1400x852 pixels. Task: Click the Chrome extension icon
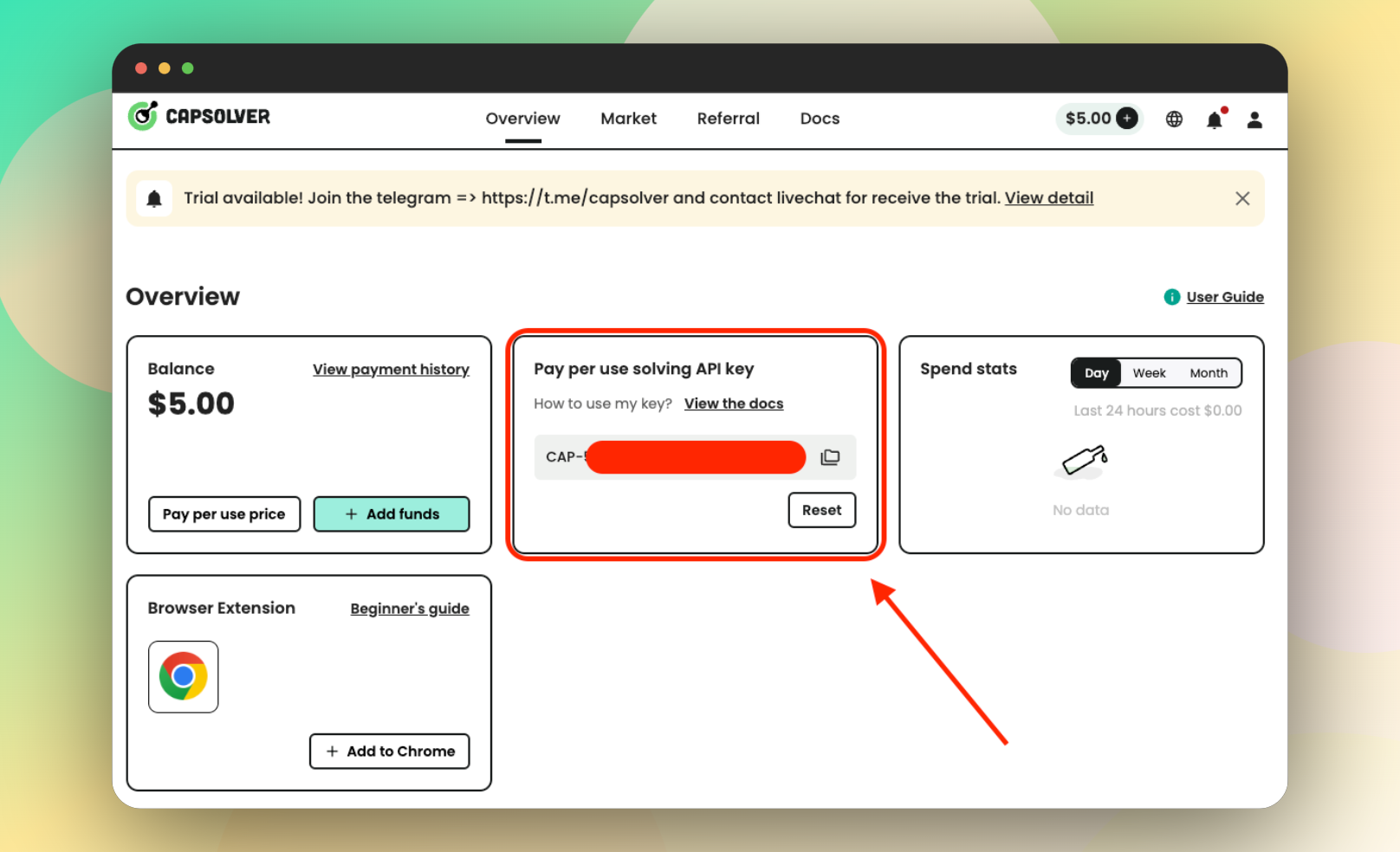click(183, 676)
